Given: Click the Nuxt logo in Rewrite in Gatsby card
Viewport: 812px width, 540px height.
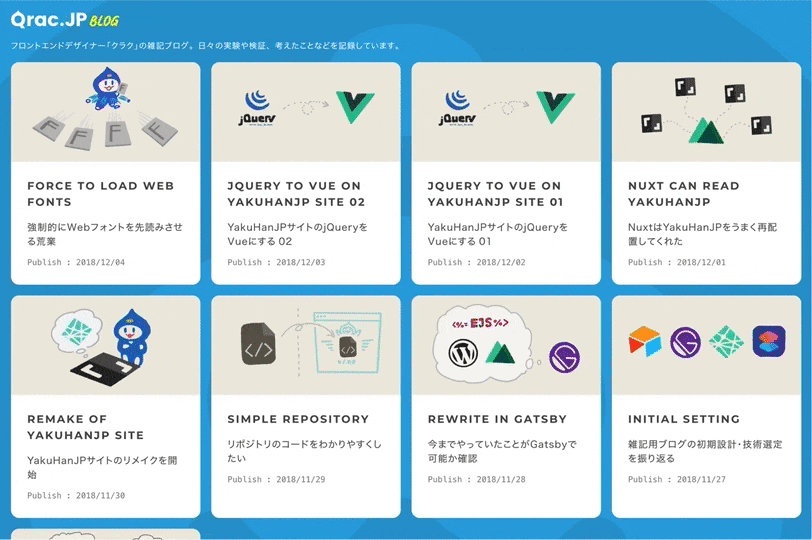Looking at the screenshot, I should point(500,353).
